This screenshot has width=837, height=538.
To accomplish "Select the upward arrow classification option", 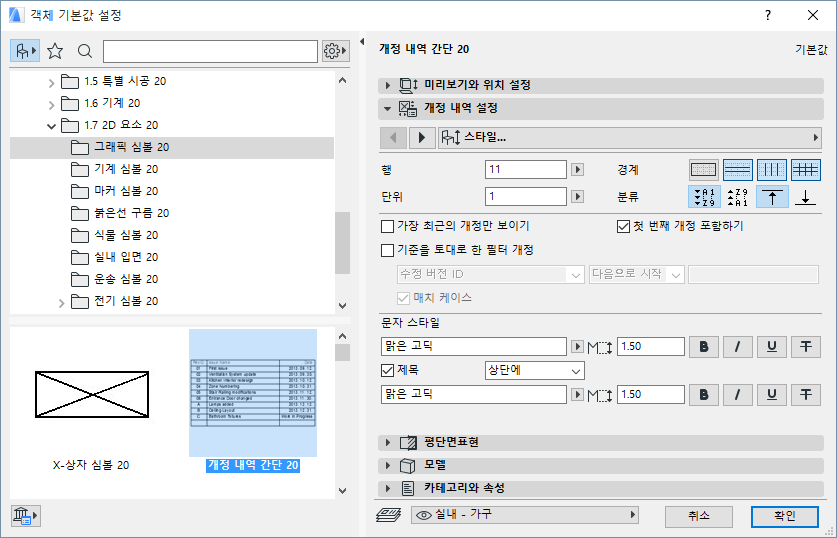I will (772, 197).
